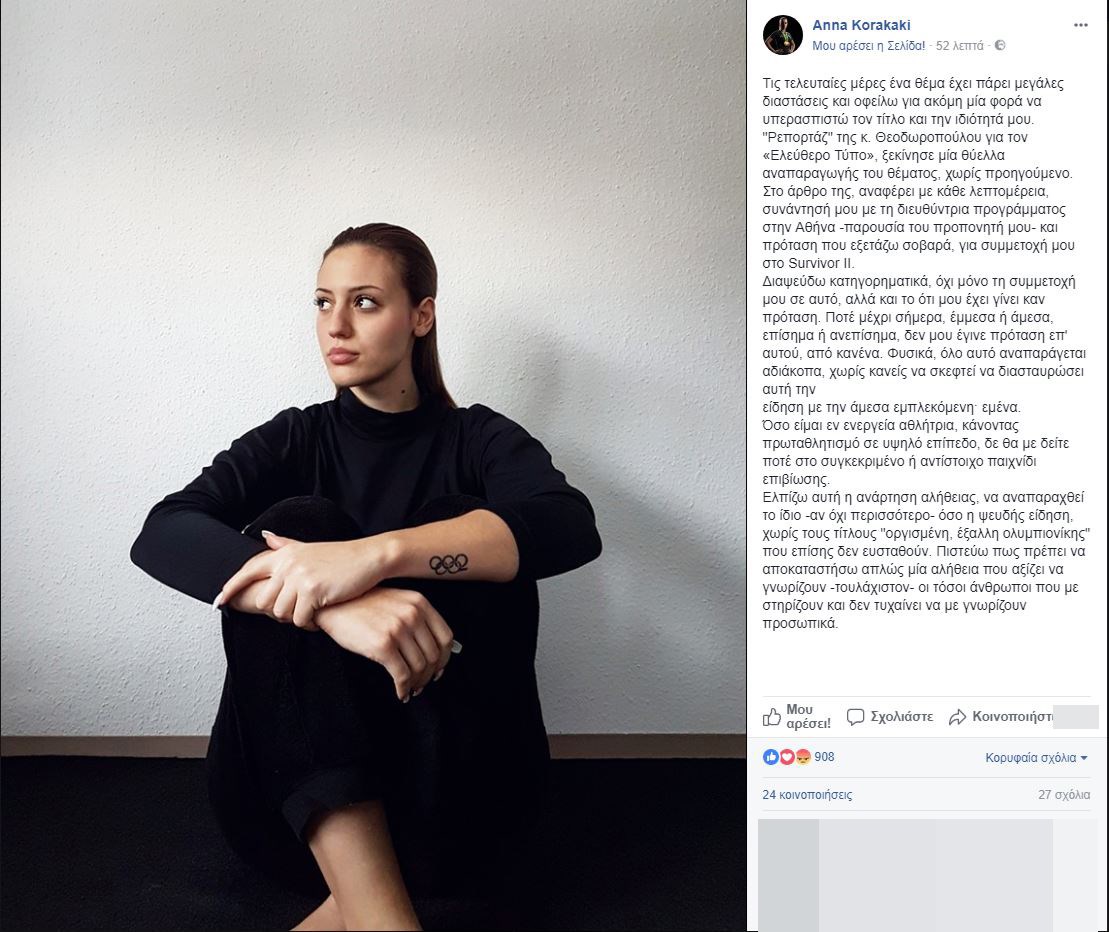1109x932 pixels.
Task: Expand the 'Κορυφαία σχόλια' sort dropdown
Action: 1036,757
